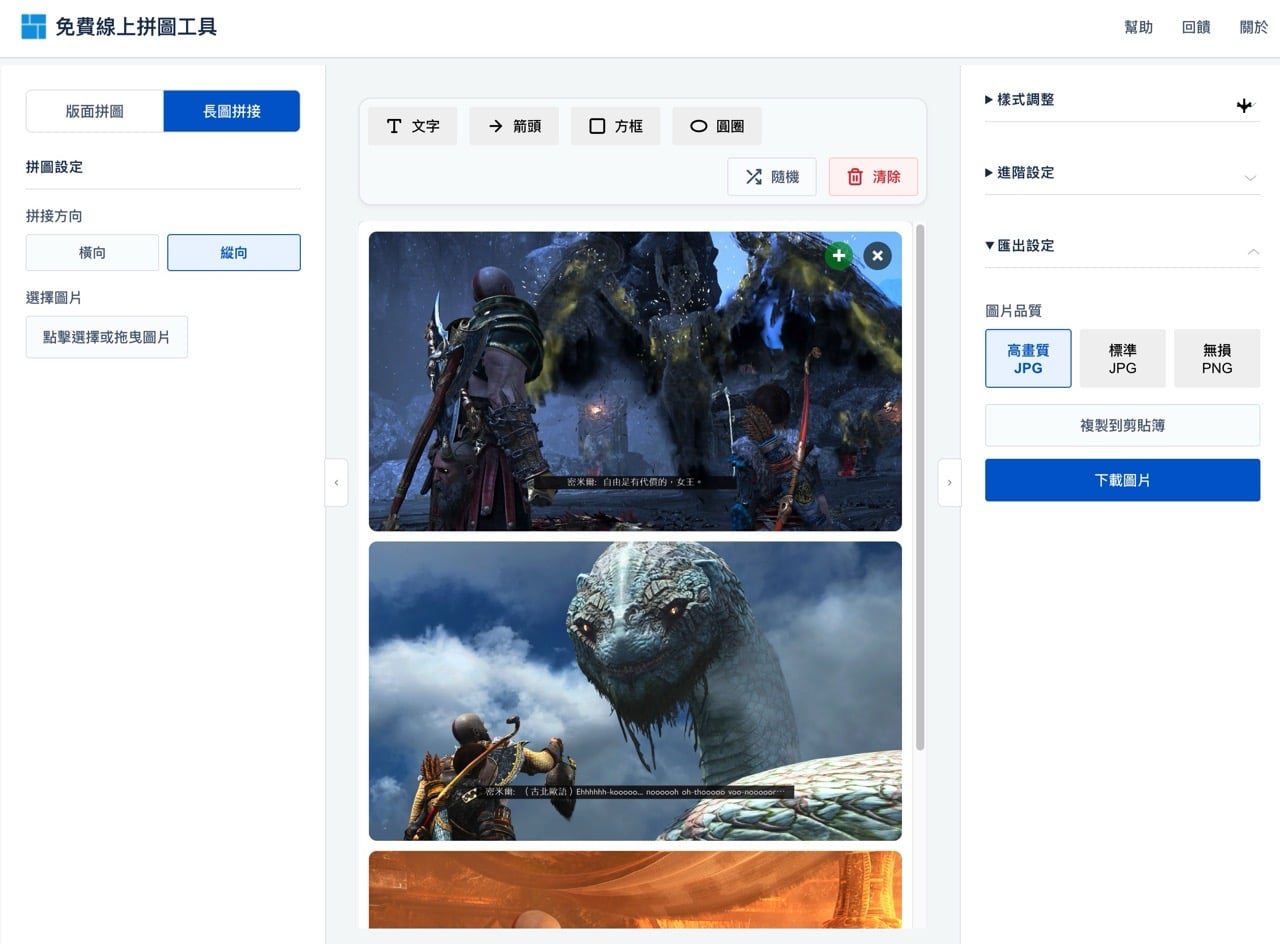Click the 選擇圖片 label
Screen dimensions: 1280x944
click(x=54, y=298)
